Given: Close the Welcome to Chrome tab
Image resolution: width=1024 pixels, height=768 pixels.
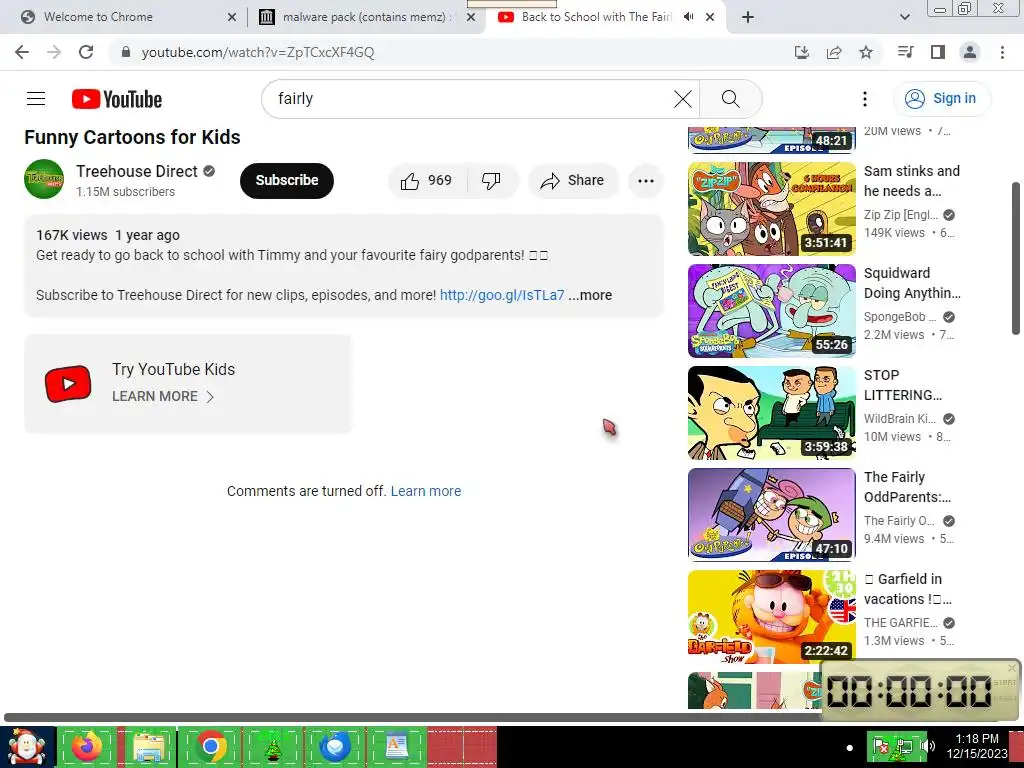Looking at the screenshot, I should pos(232,17).
